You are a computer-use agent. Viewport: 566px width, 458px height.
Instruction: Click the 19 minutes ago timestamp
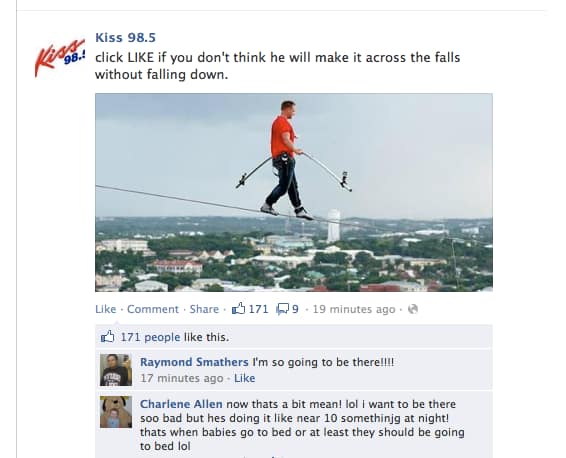pos(354,309)
